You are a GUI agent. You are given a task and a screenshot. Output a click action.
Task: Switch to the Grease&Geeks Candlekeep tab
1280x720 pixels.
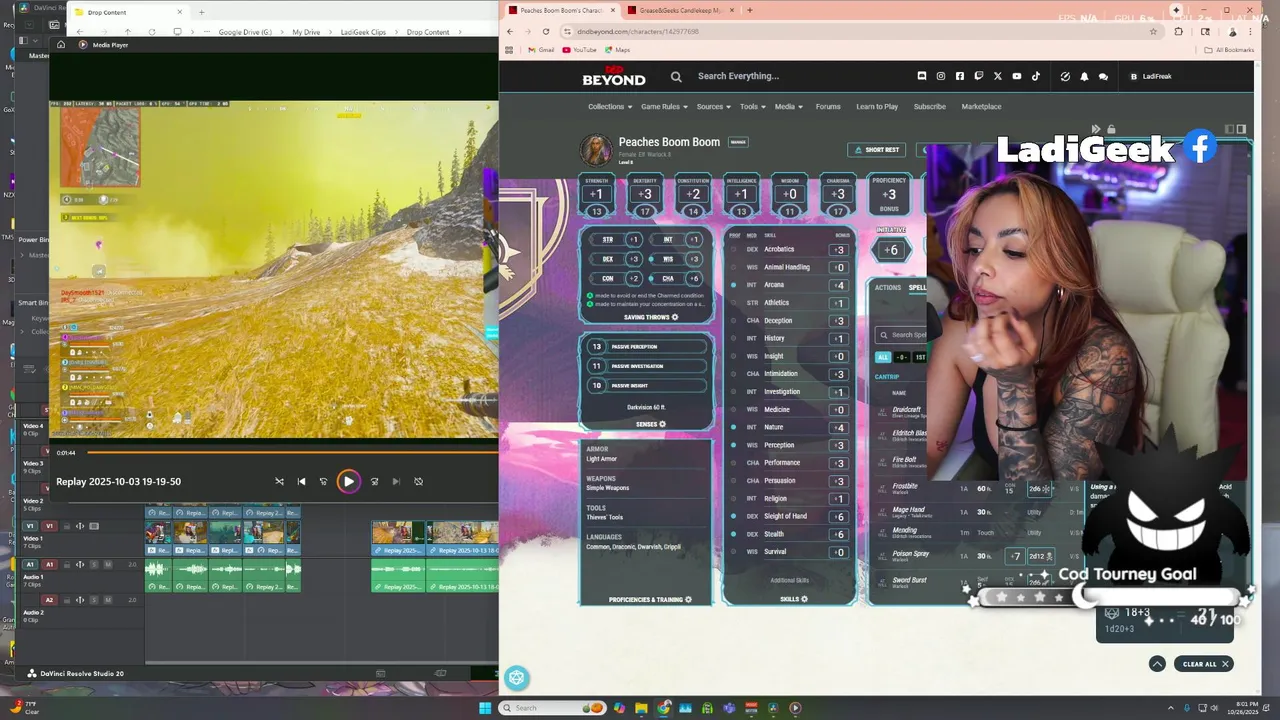pos(681,10)
